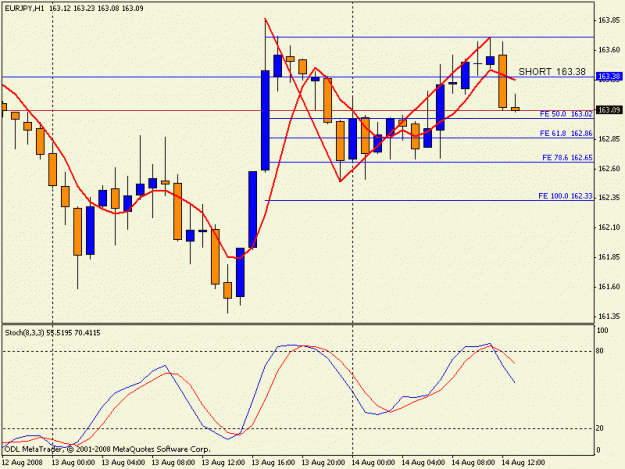Click the 'Stoch(8,3,3)' indicator label
Viewport: 625px width, 469px height.
point(24,333)
